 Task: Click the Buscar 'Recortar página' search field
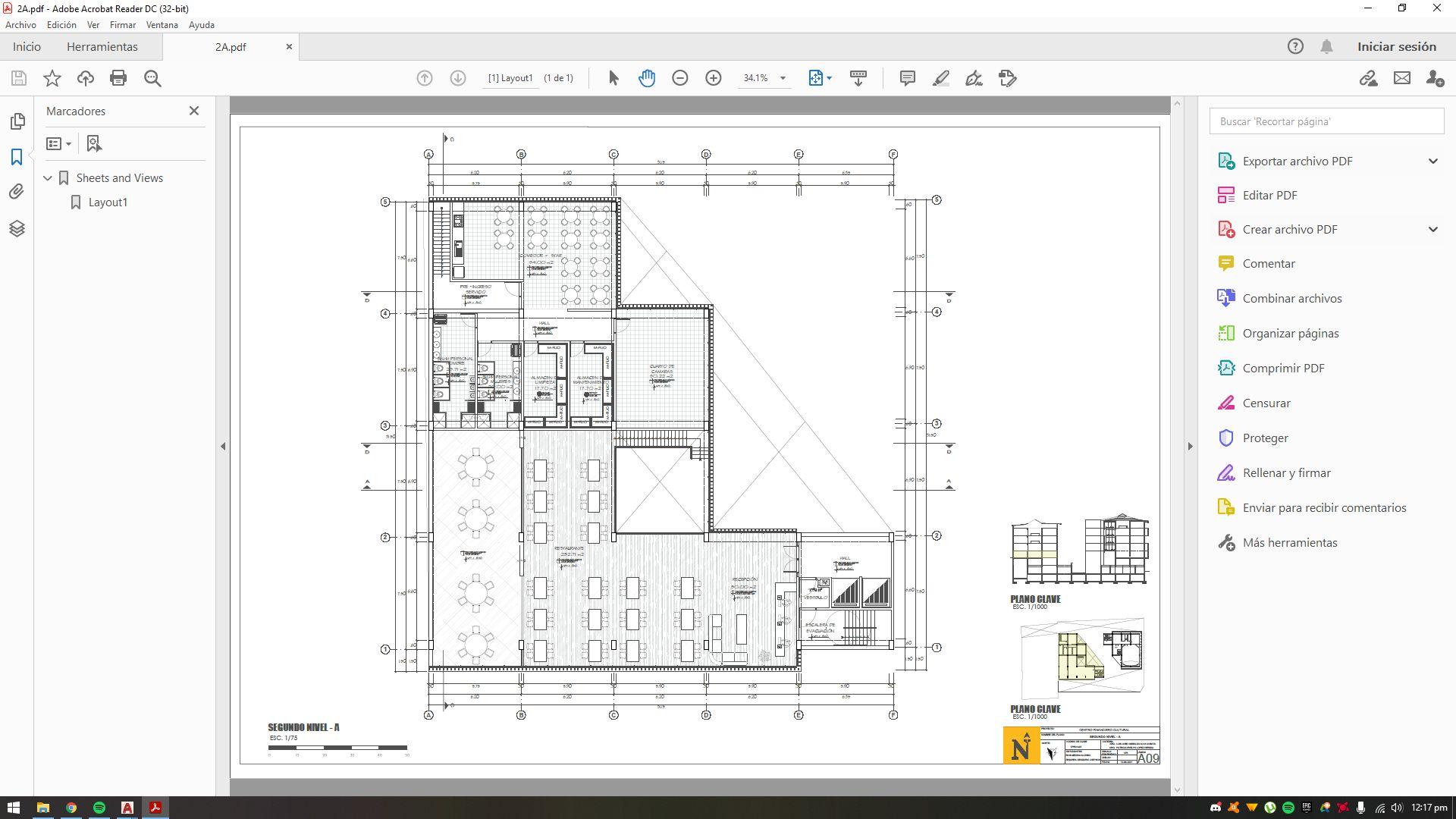[x=1326, y=121]
